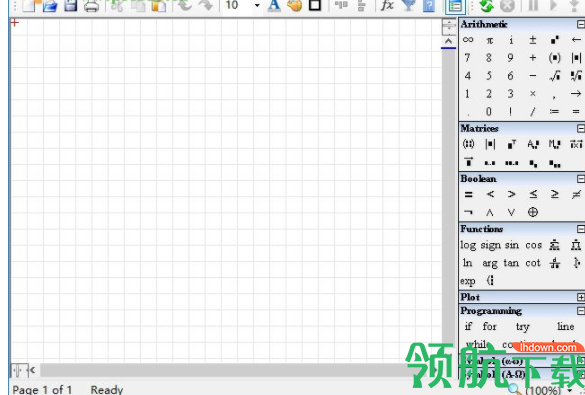Insert a function with fx icon
Viewport: 585px width, 395px height.
(387, 5)
